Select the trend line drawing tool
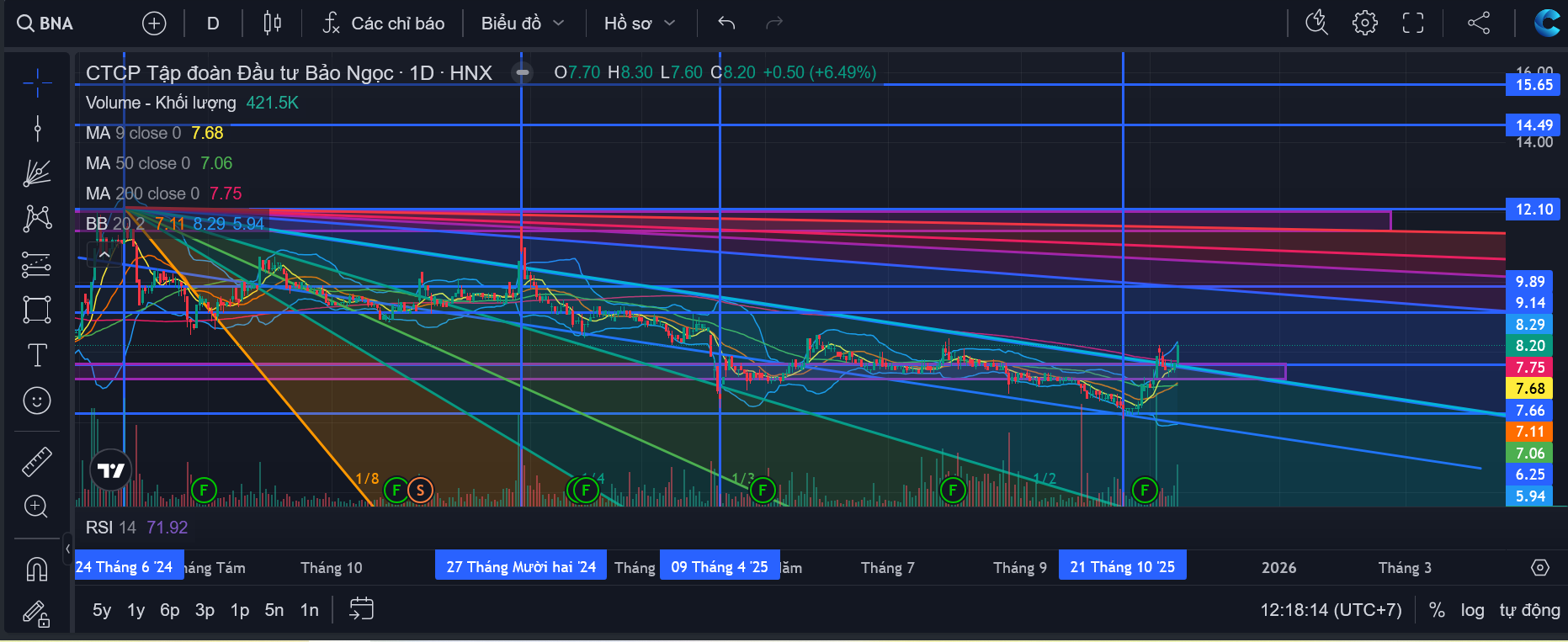Image resolution: width=1568 pixels, height=642 pixels. pos(37,128)
